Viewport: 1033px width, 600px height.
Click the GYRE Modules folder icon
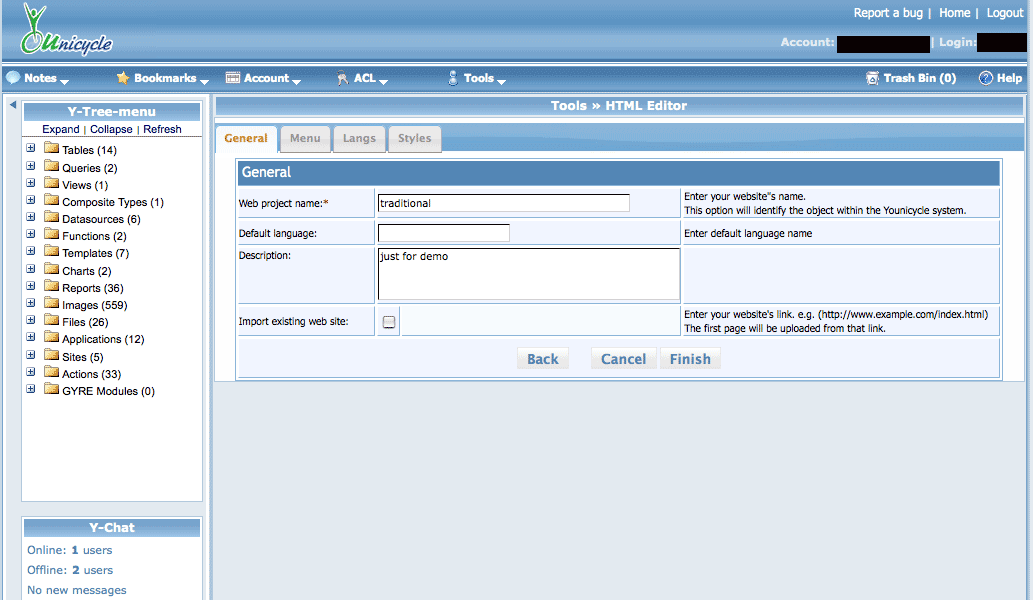(x=51, y=390)
